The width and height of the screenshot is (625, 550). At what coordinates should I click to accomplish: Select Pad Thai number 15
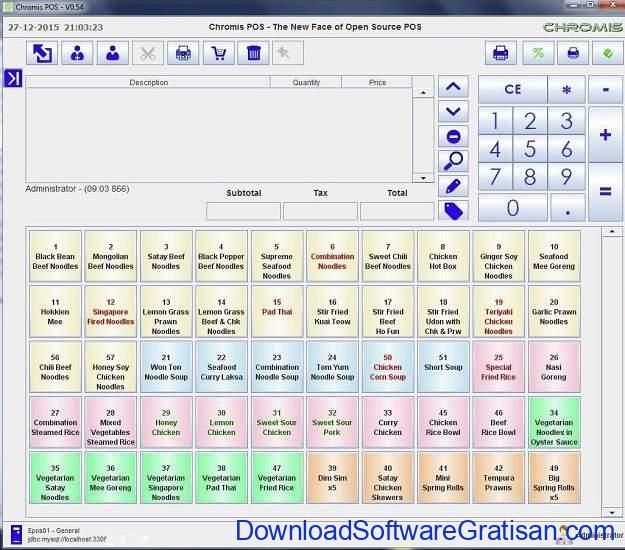[x=277, y=312]
